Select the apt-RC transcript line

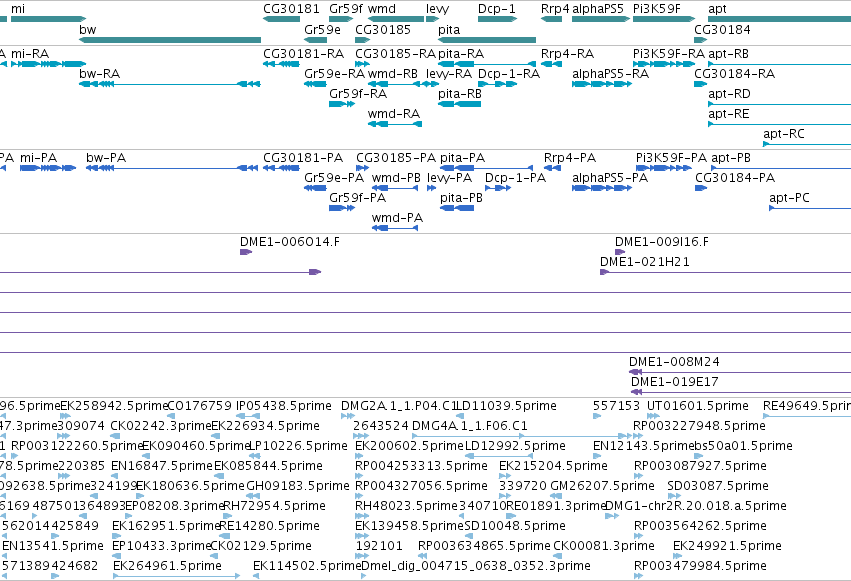(x=807, y=144)
